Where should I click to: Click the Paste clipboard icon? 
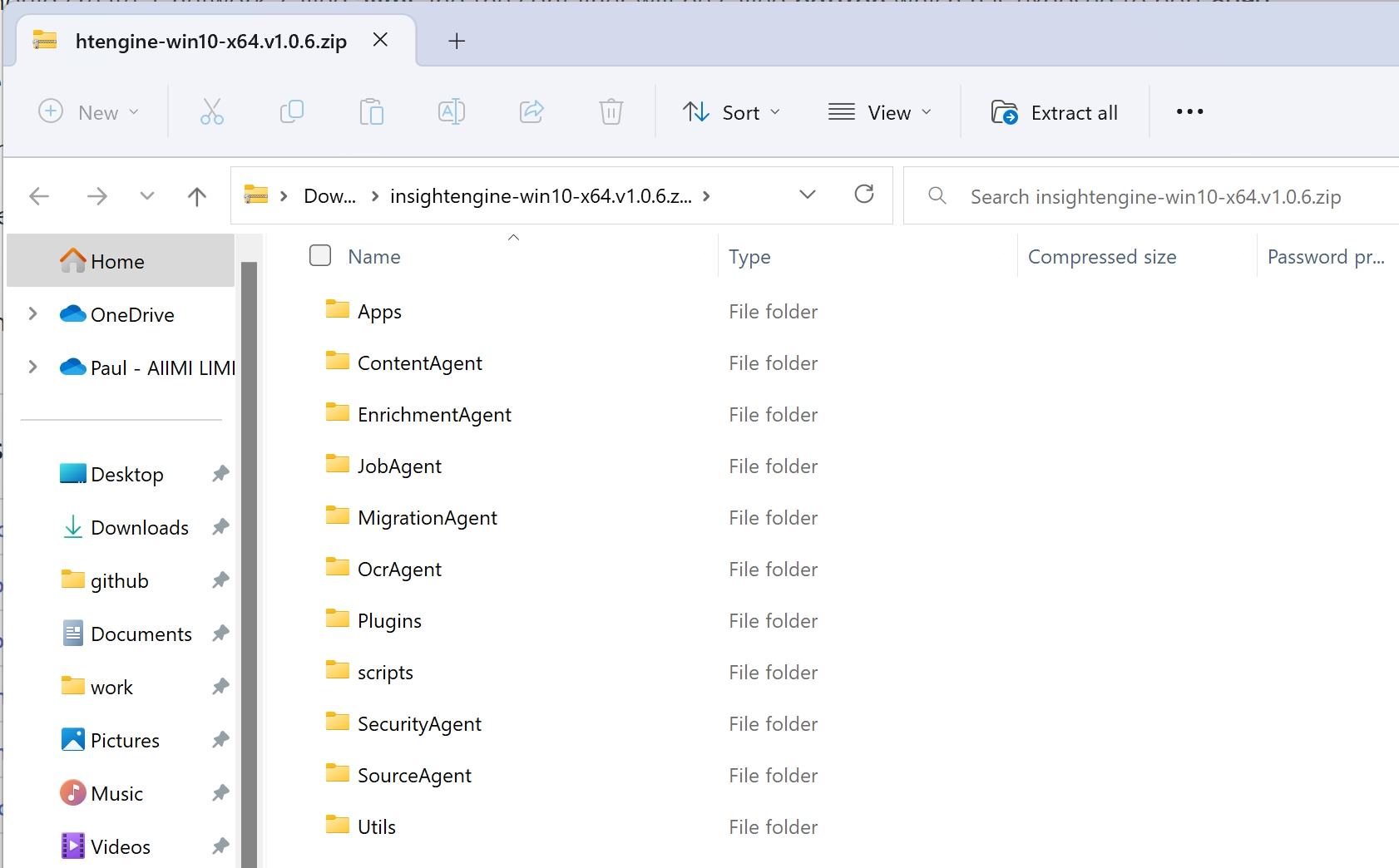coord(371,111)
